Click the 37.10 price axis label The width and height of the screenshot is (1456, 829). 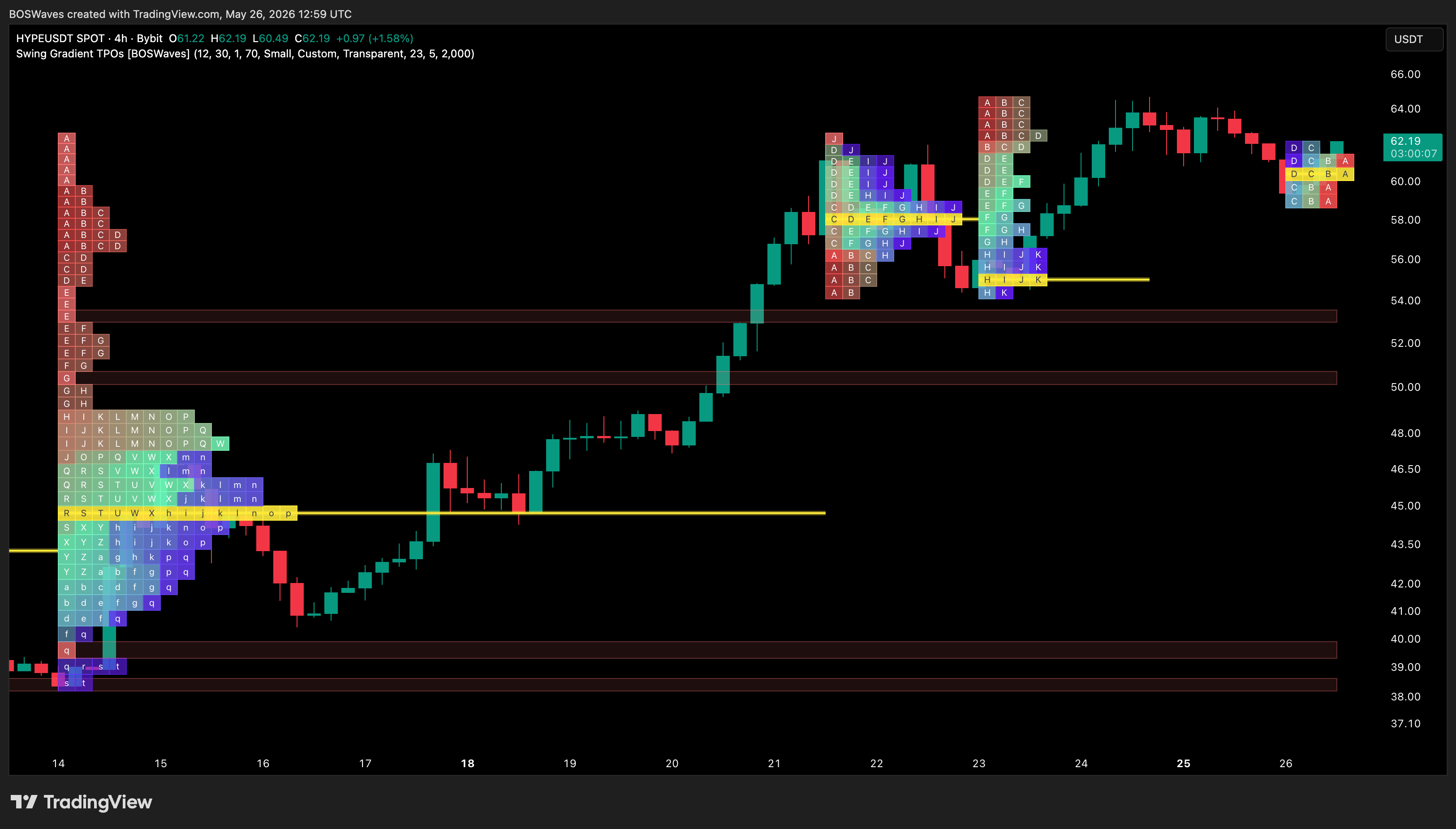point(1405,724)
